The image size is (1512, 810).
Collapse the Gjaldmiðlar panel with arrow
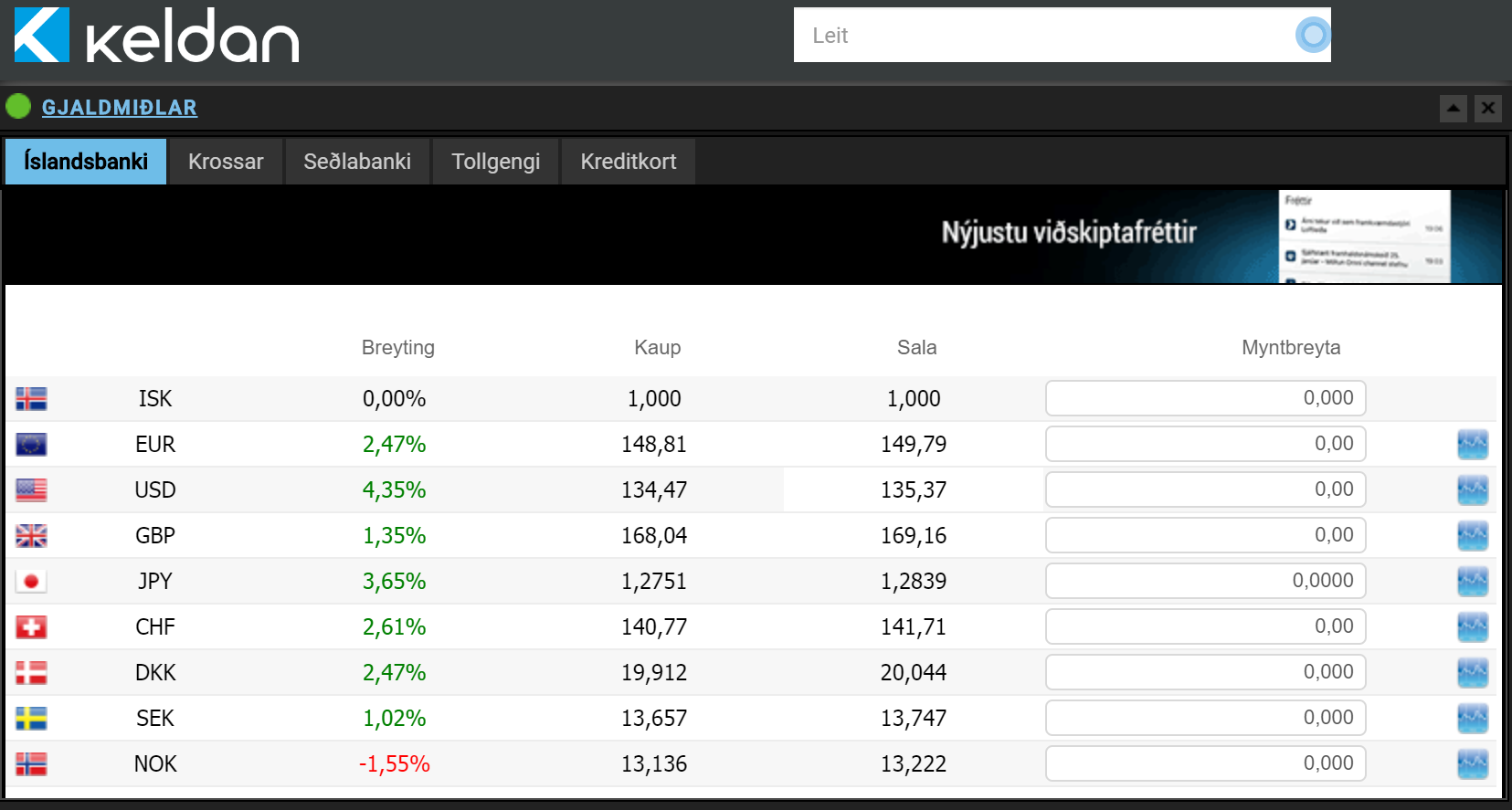tap(1453, 109)
